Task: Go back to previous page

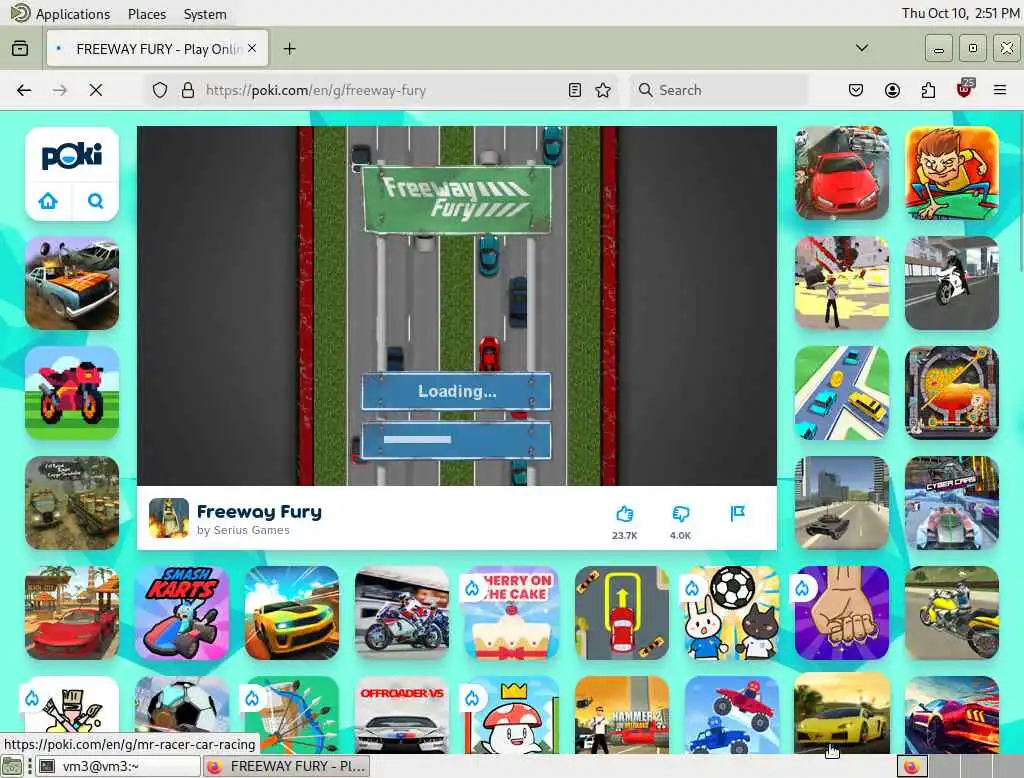Action: point(24,90)
